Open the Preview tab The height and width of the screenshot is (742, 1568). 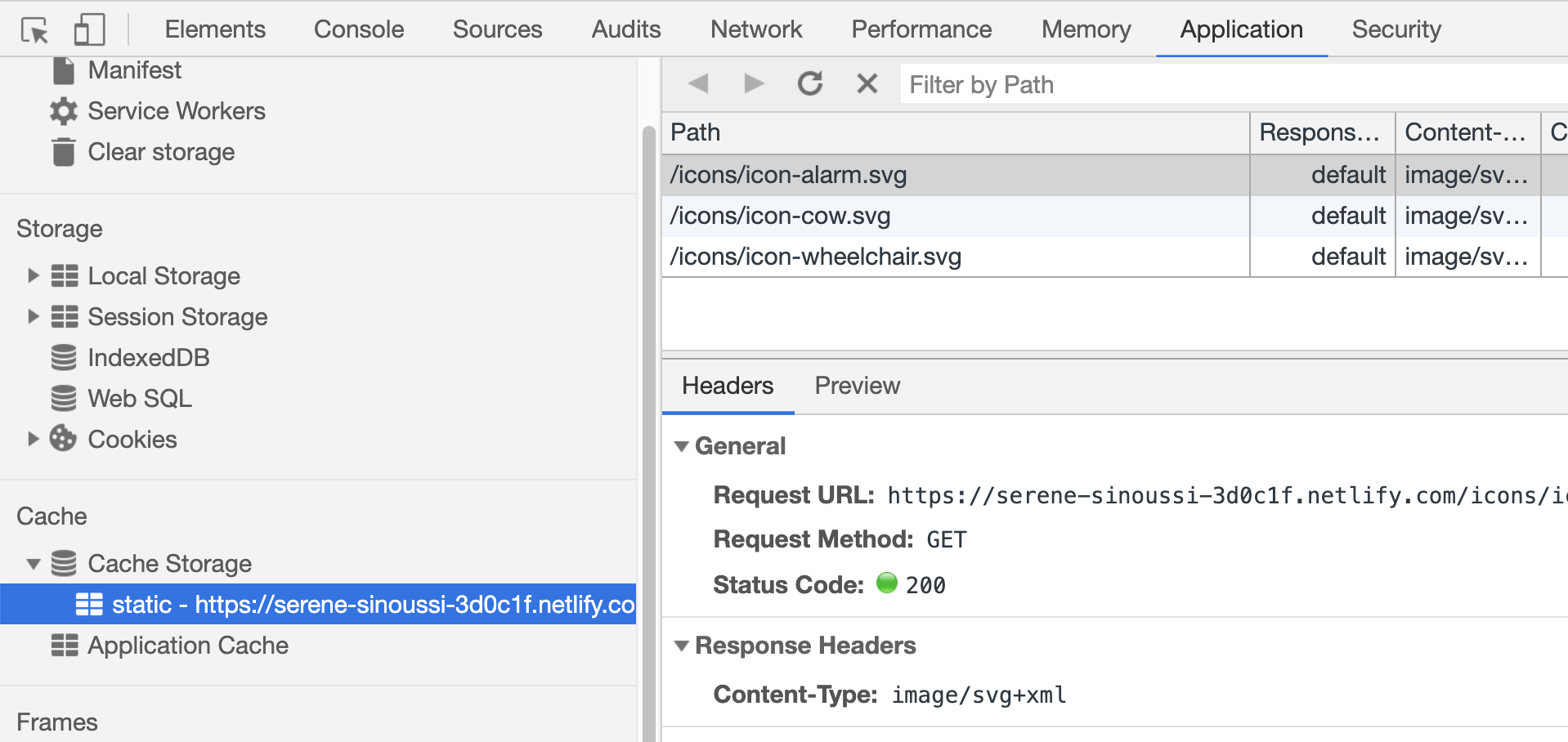click(x=857, y=386)
